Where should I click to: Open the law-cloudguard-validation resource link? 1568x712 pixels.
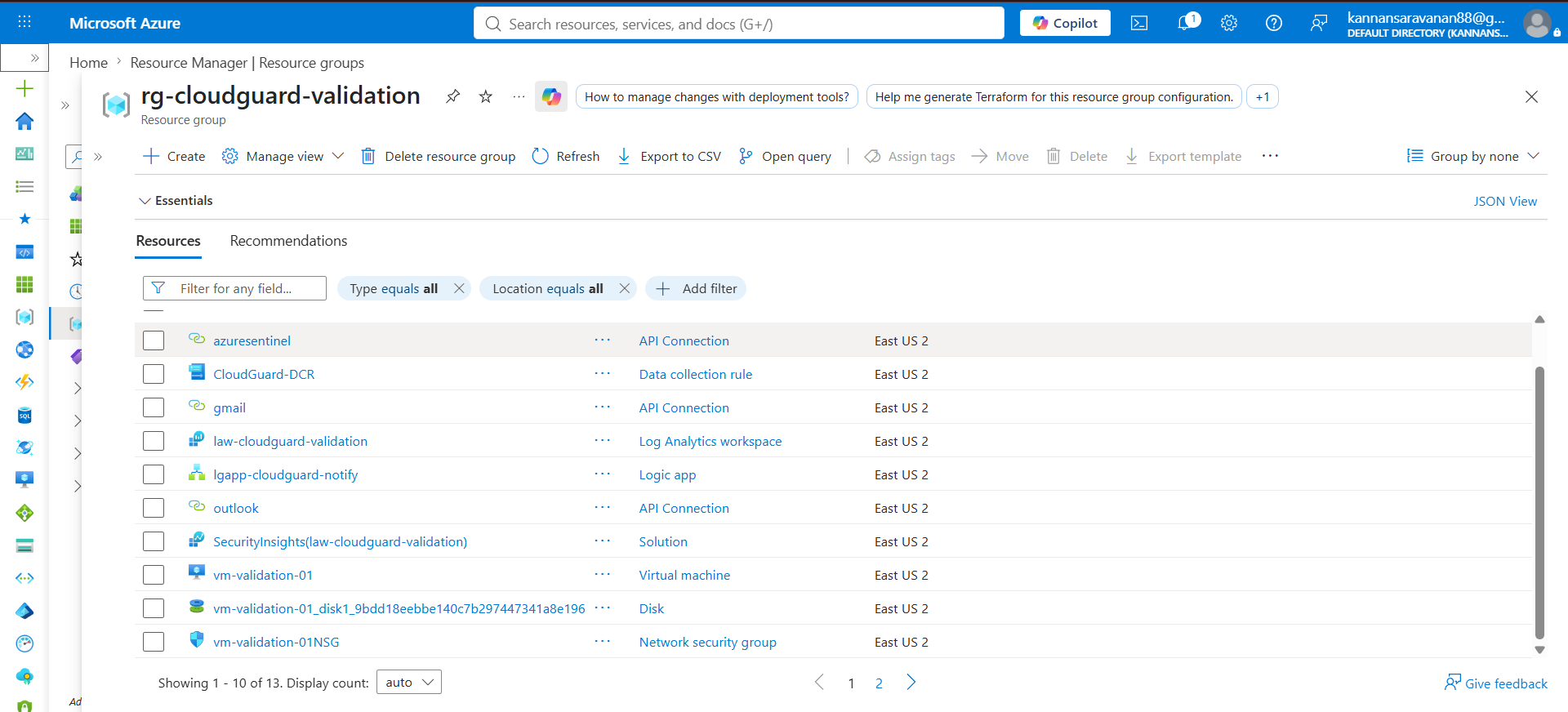click(290, 441)
